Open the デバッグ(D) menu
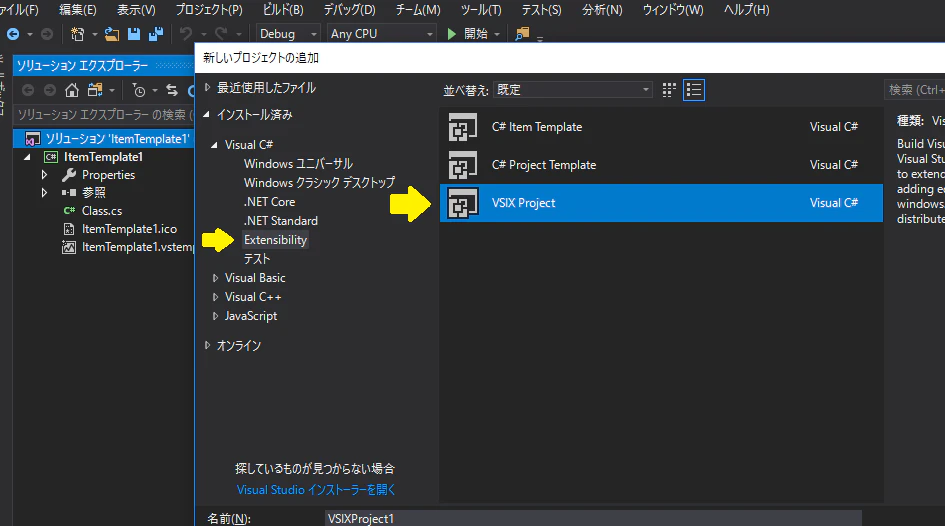 (x=350, y=10)
